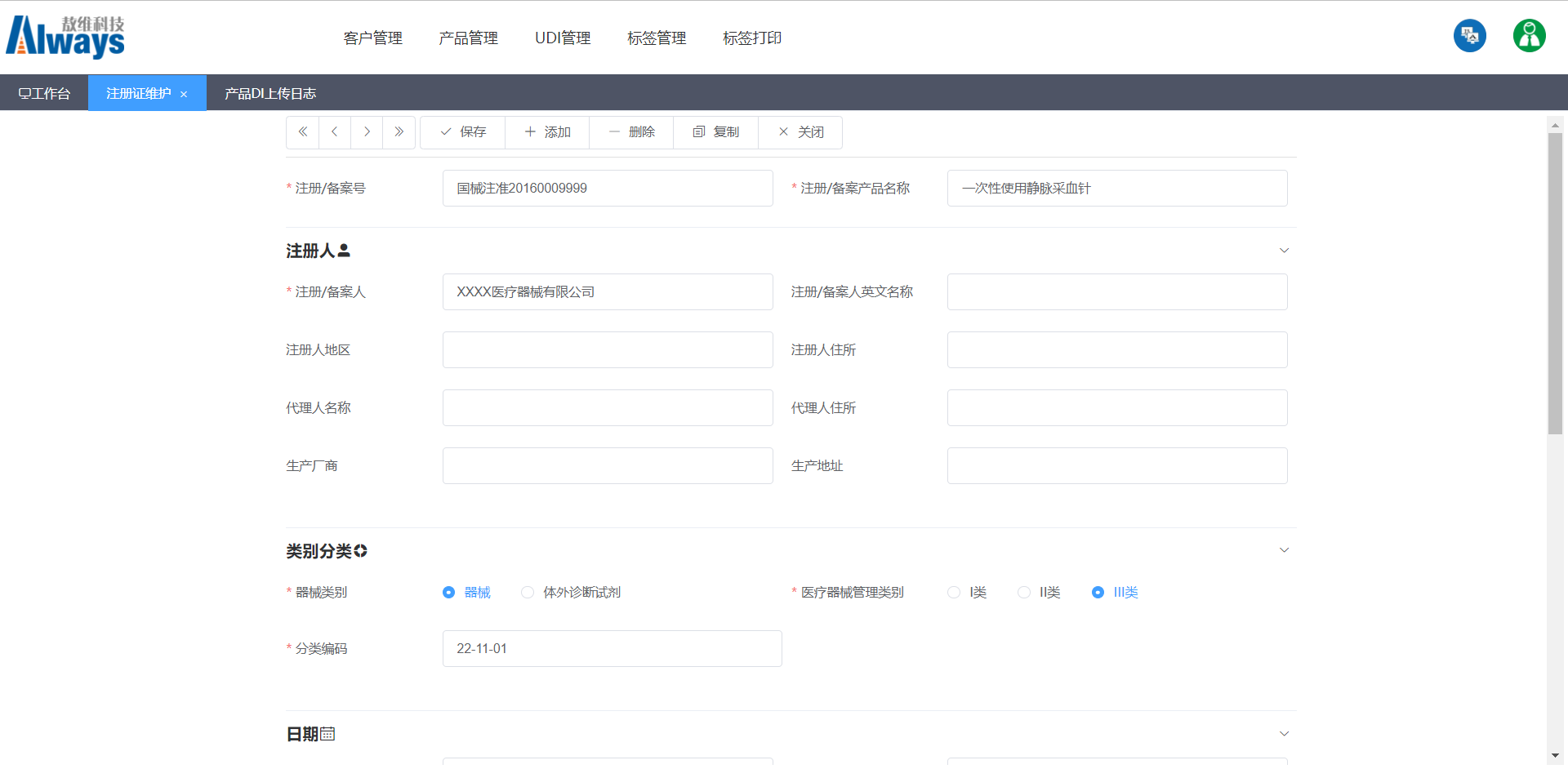Click the 关闭 close button
Image resolution: width=1568 pixels, height=769 pixels.
(x=800, y=132)
